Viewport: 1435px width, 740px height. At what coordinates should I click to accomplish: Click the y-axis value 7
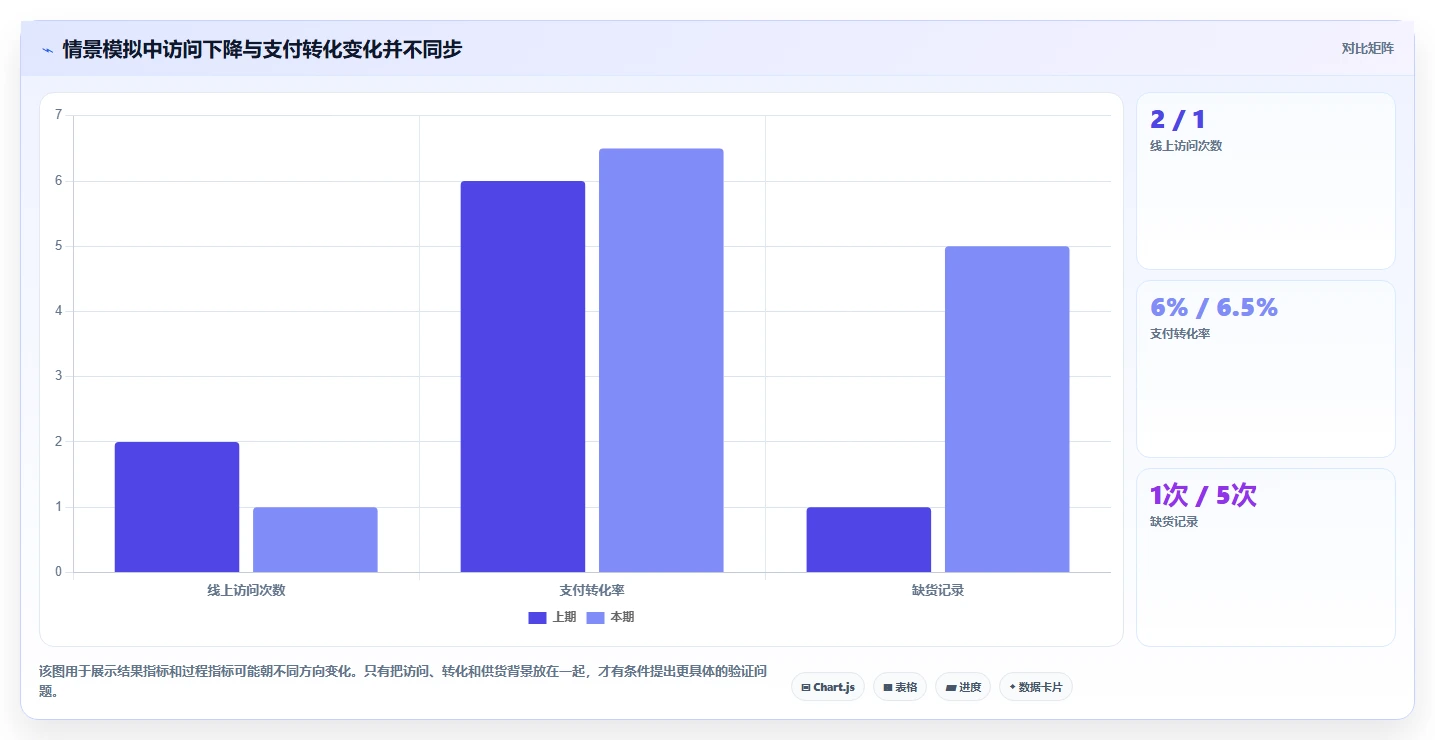click(58, 115)
